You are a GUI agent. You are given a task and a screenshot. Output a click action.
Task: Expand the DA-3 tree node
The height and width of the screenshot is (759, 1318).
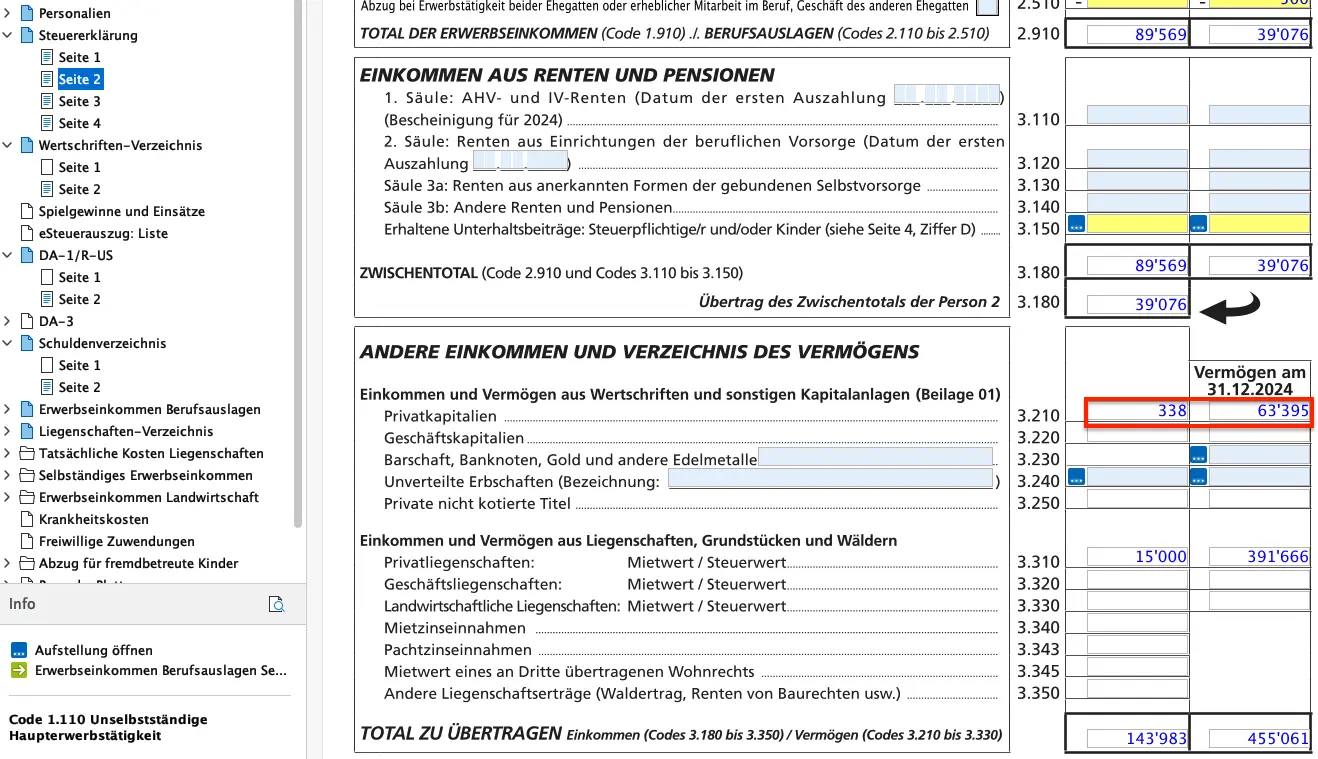(8, 321)
